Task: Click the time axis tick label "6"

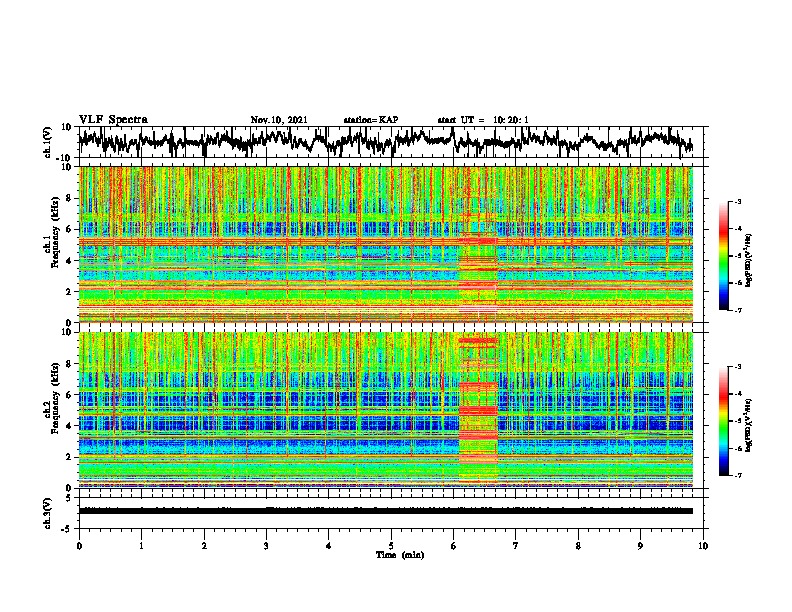Action: (x=454, y=546)
